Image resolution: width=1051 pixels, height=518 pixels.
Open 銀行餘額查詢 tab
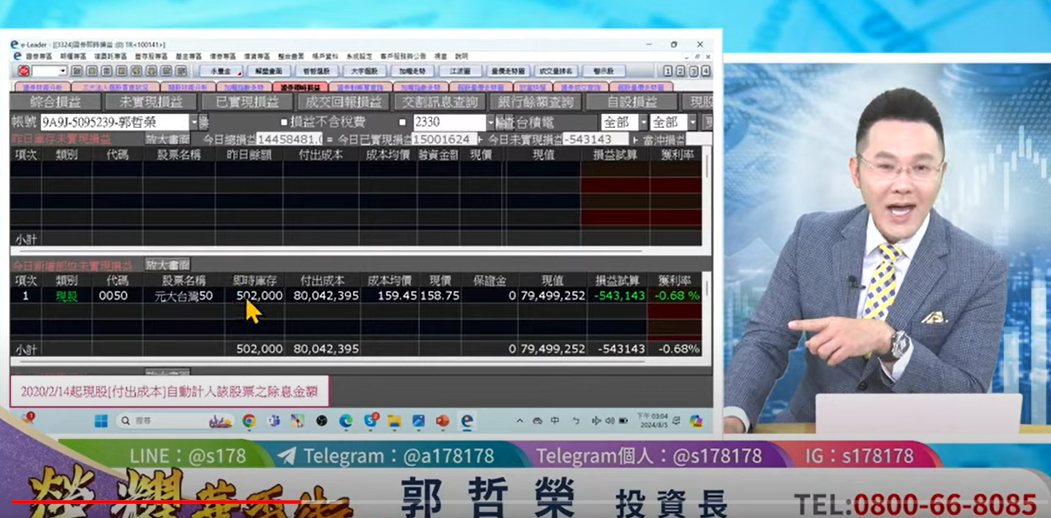535,102
